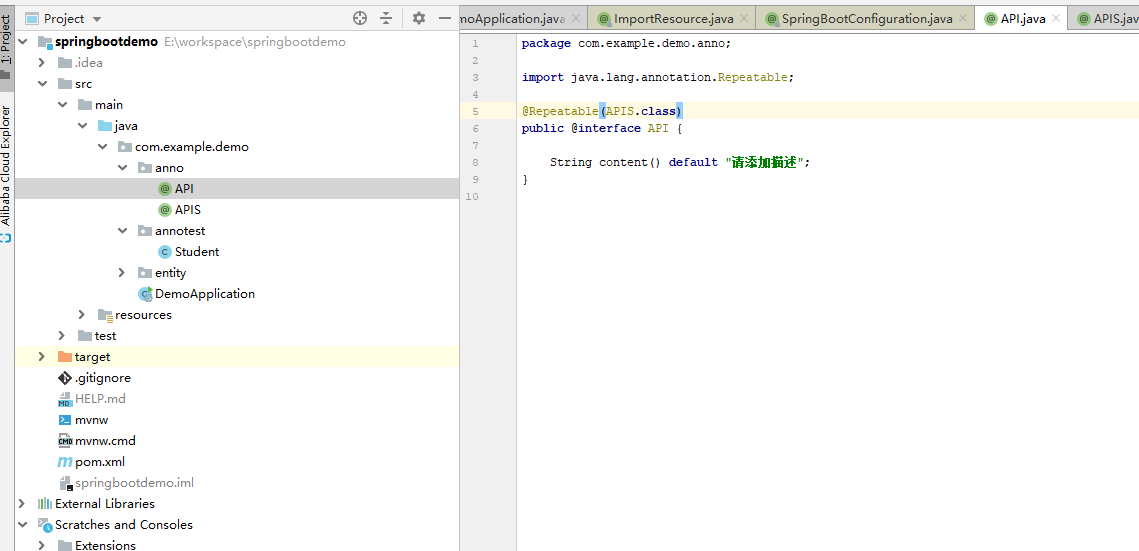Expand the entity package
The height and width of the screenshot is (551, 1139).
(x=123, y=273)
